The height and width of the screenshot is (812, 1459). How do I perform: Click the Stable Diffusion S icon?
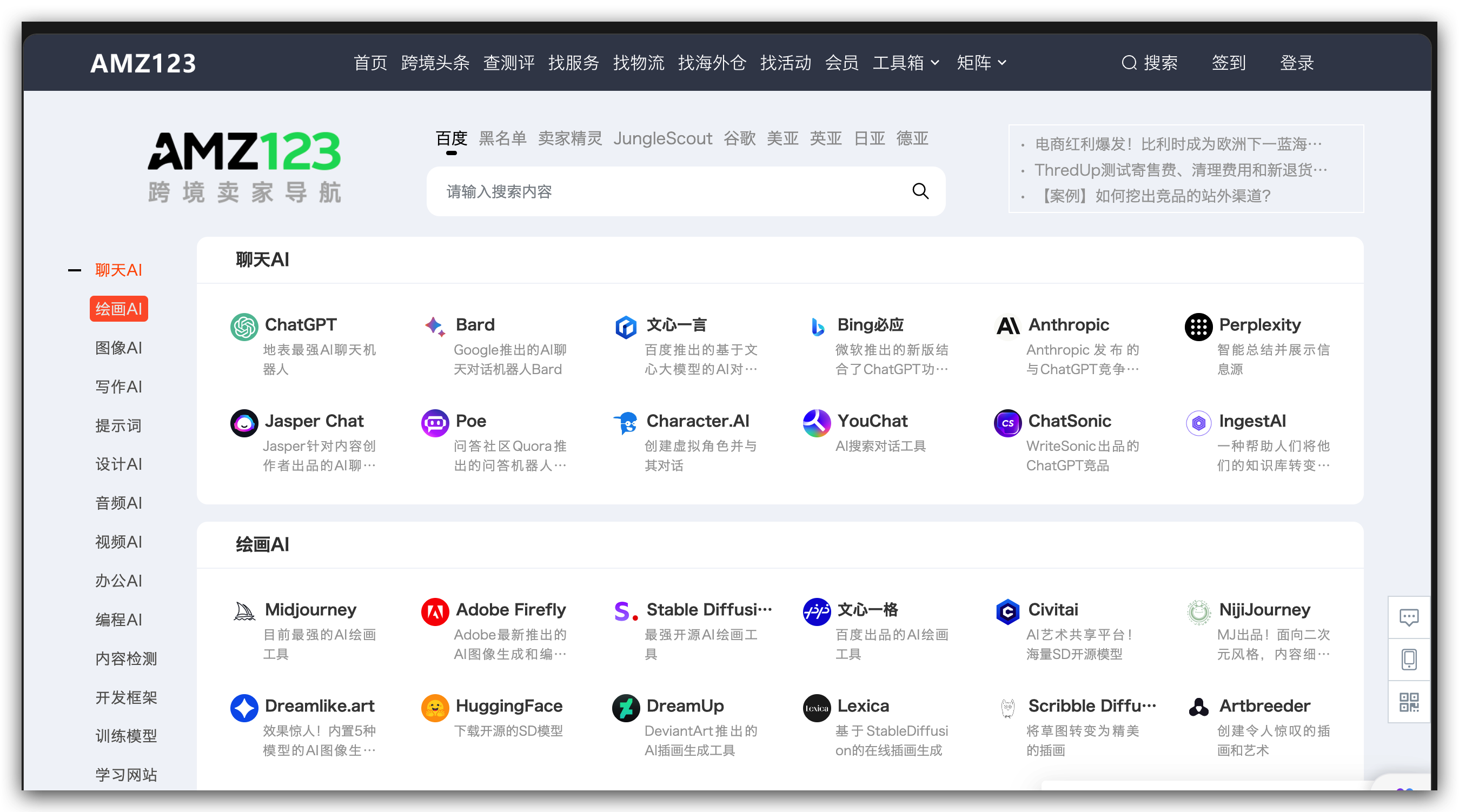click(x=626, y=611)
